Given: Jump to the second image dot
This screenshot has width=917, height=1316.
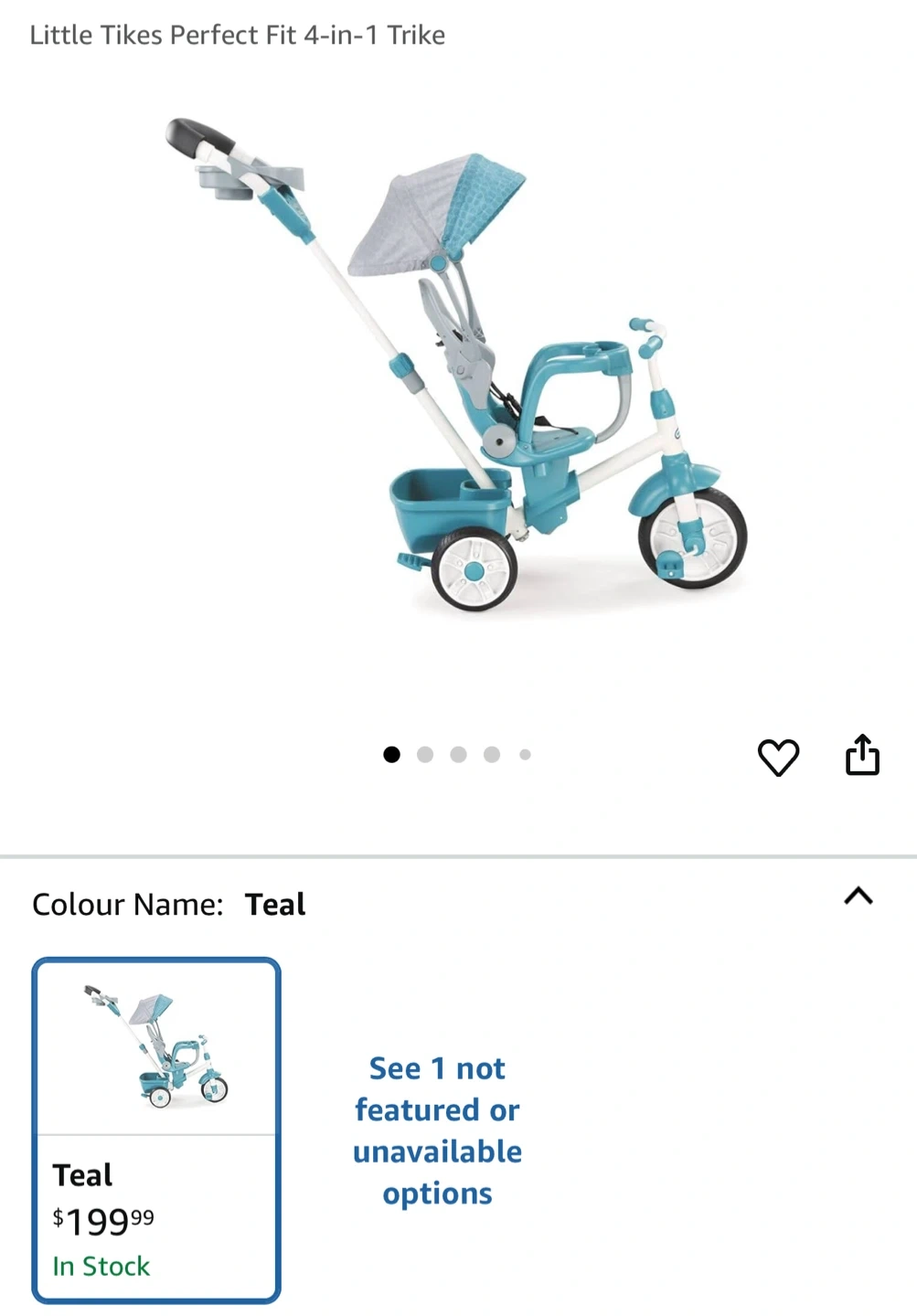Looking at the screenshot, I should (x=425, y=754).
